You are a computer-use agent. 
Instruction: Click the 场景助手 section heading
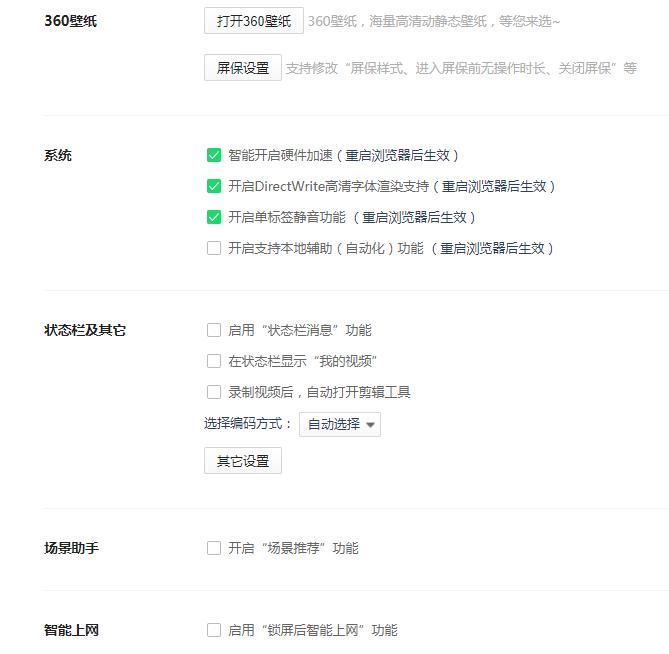[x=71, y=548]
